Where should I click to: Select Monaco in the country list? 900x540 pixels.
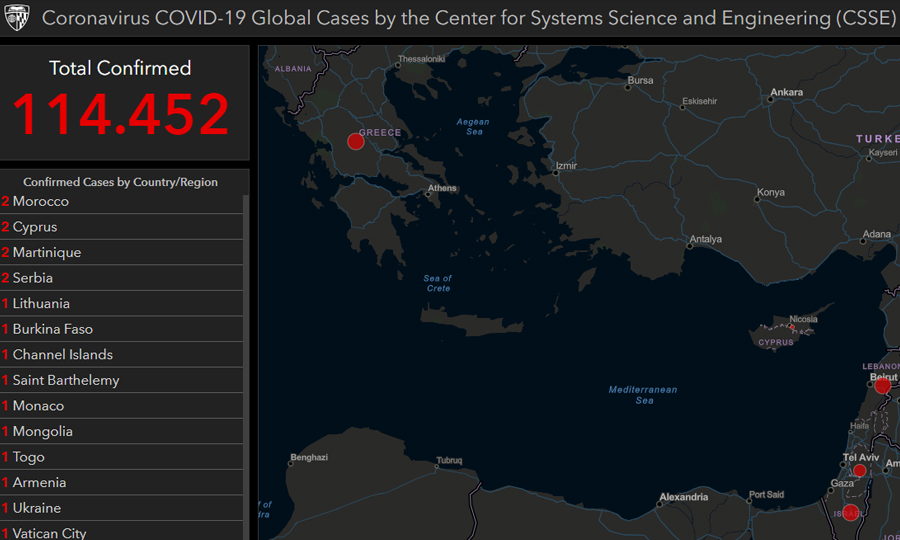coord(121,406)
